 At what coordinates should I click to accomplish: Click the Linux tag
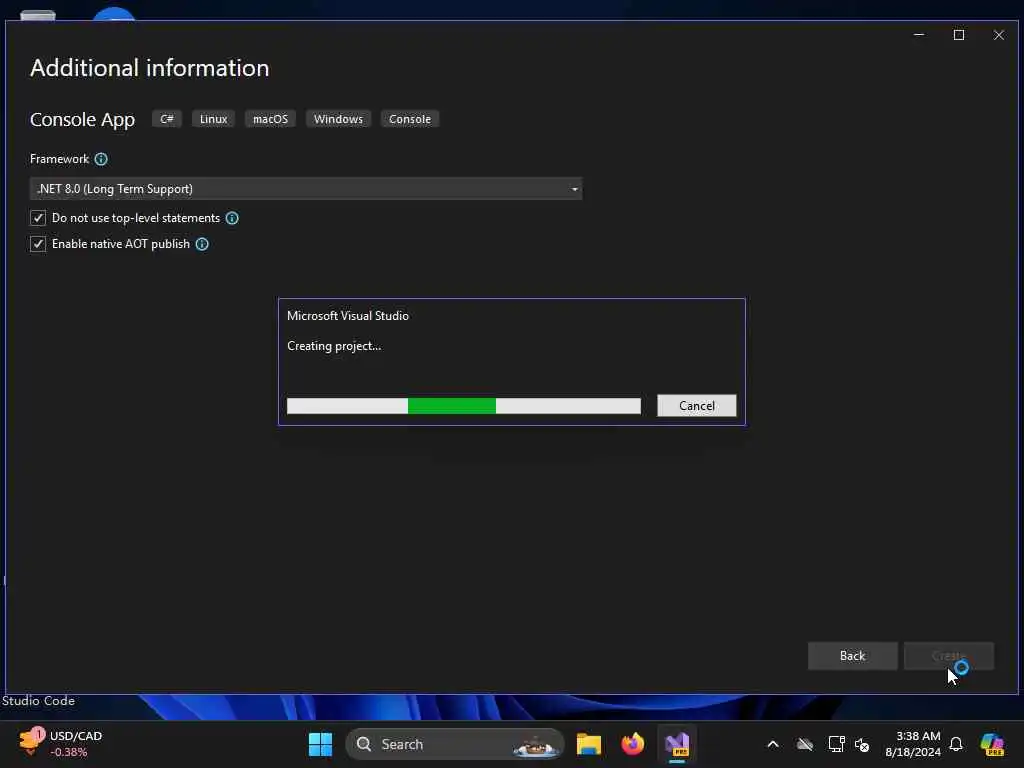[x=214, y=119]
